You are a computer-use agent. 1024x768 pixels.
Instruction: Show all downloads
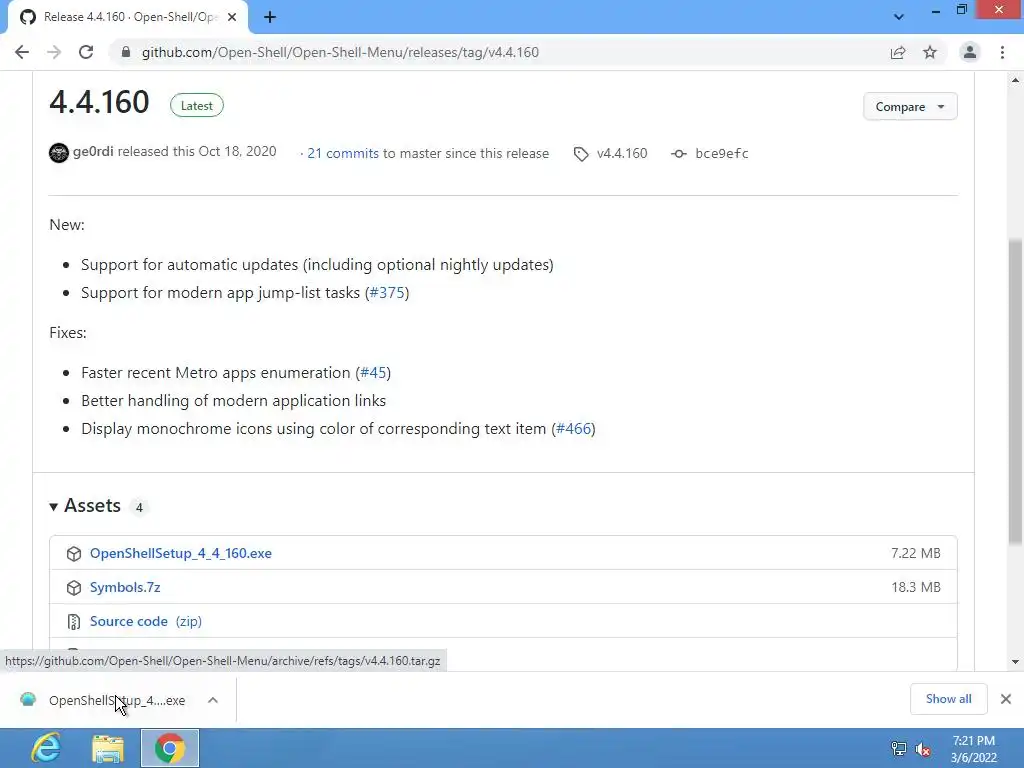pos(948,699)
